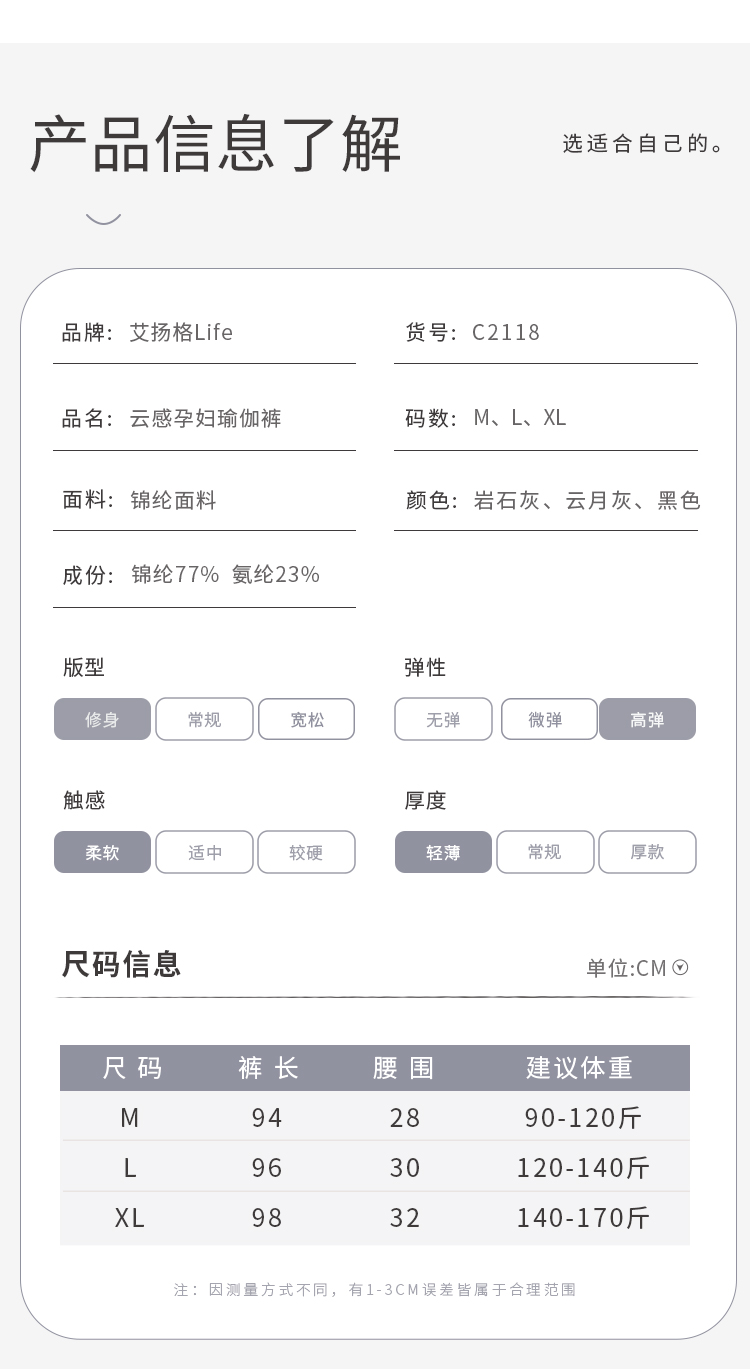Screen dimensions: 750x1369
Task: Select the 厚款 thickness option
Action: tap(647, 852)
